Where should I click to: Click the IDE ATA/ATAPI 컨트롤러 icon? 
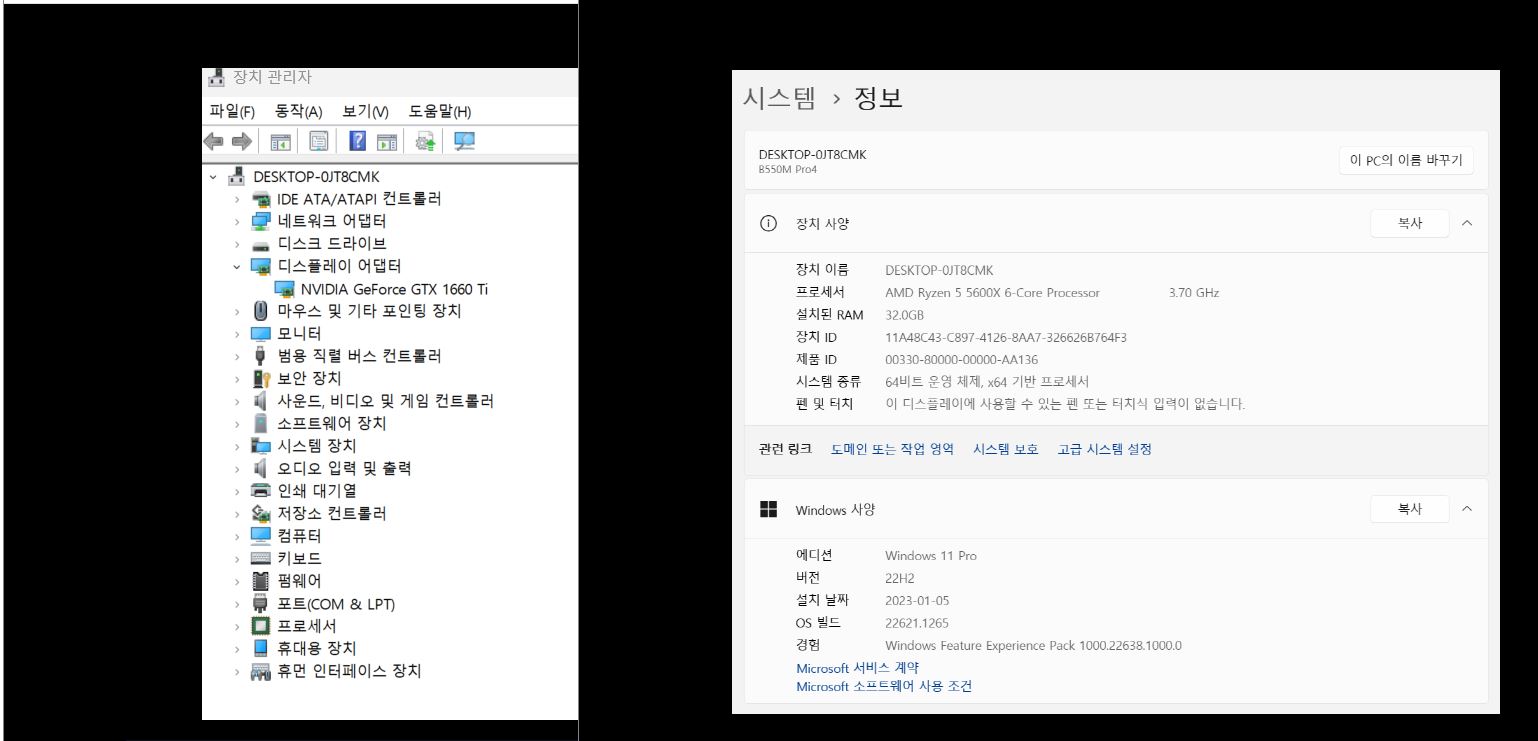(x=261, y=199)
